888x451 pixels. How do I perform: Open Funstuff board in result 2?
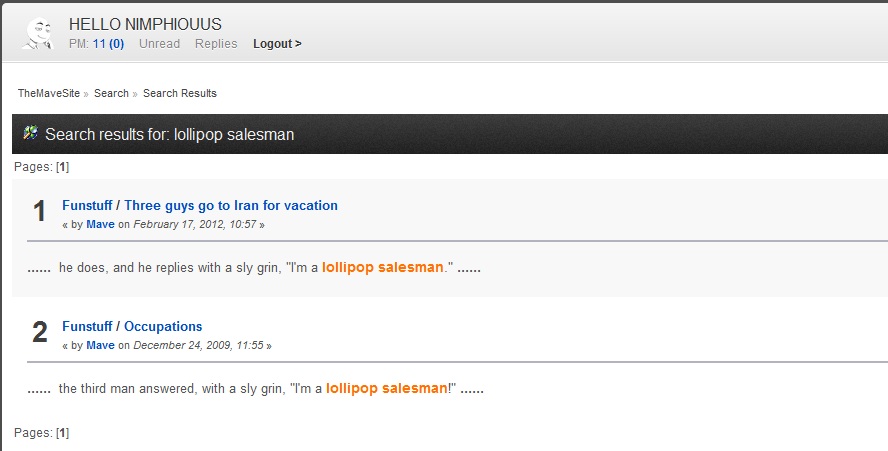click(x=87, y=326)
